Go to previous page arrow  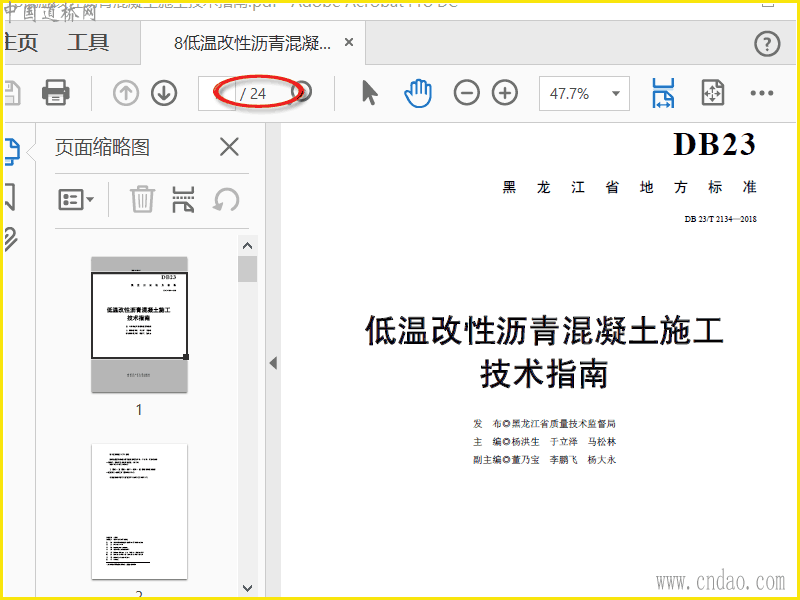pos(126,93)
